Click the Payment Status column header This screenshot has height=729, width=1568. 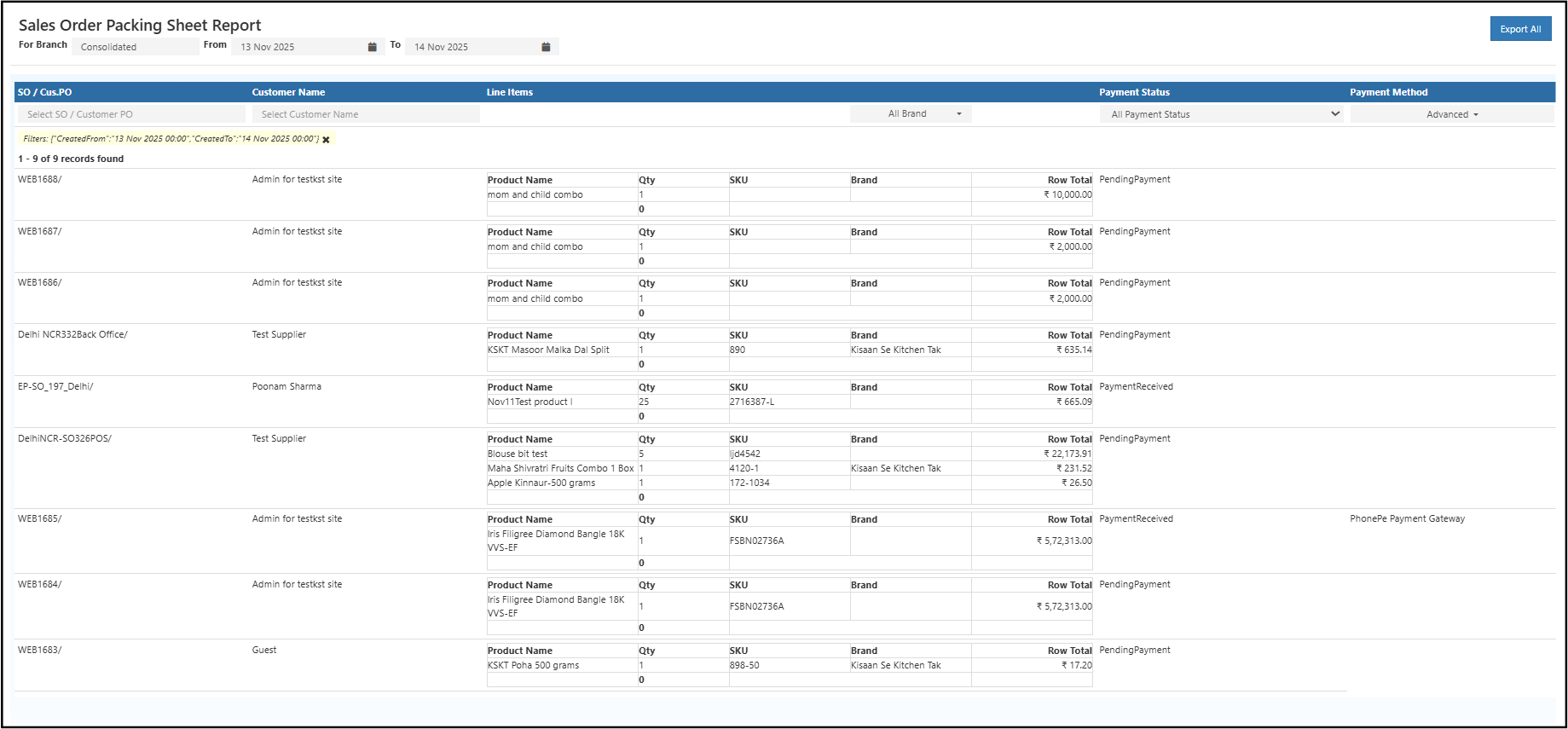pos(1134,92)
